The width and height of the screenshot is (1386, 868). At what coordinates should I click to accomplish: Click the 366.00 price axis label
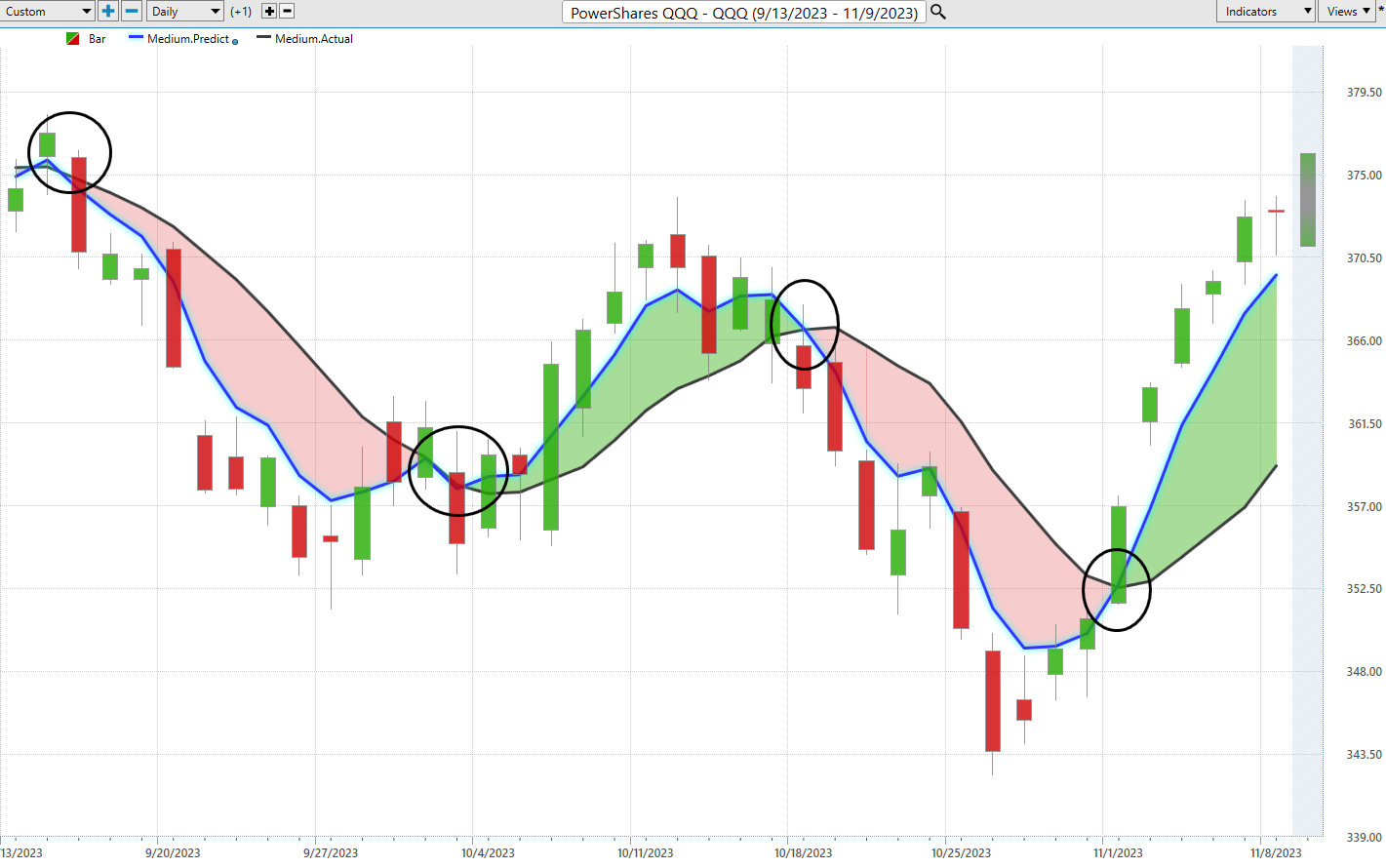(x=1364, y=341)
